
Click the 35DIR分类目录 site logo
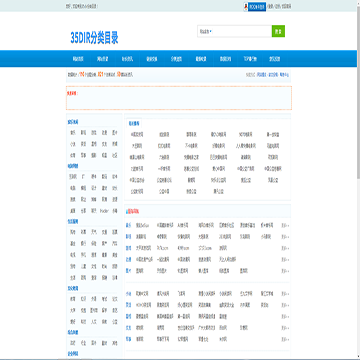tap(94, 38)
